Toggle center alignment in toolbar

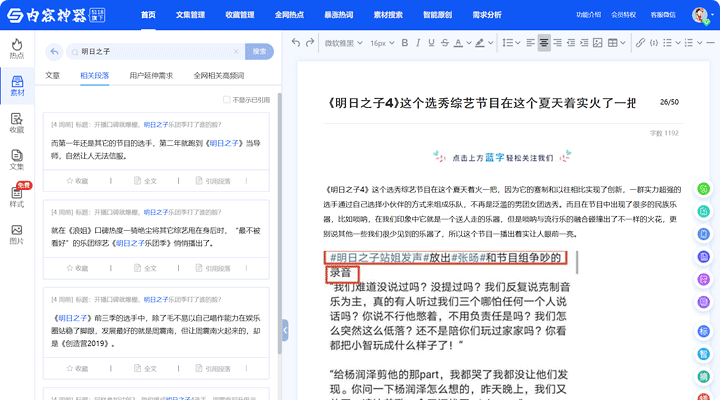tap(544, 42)
